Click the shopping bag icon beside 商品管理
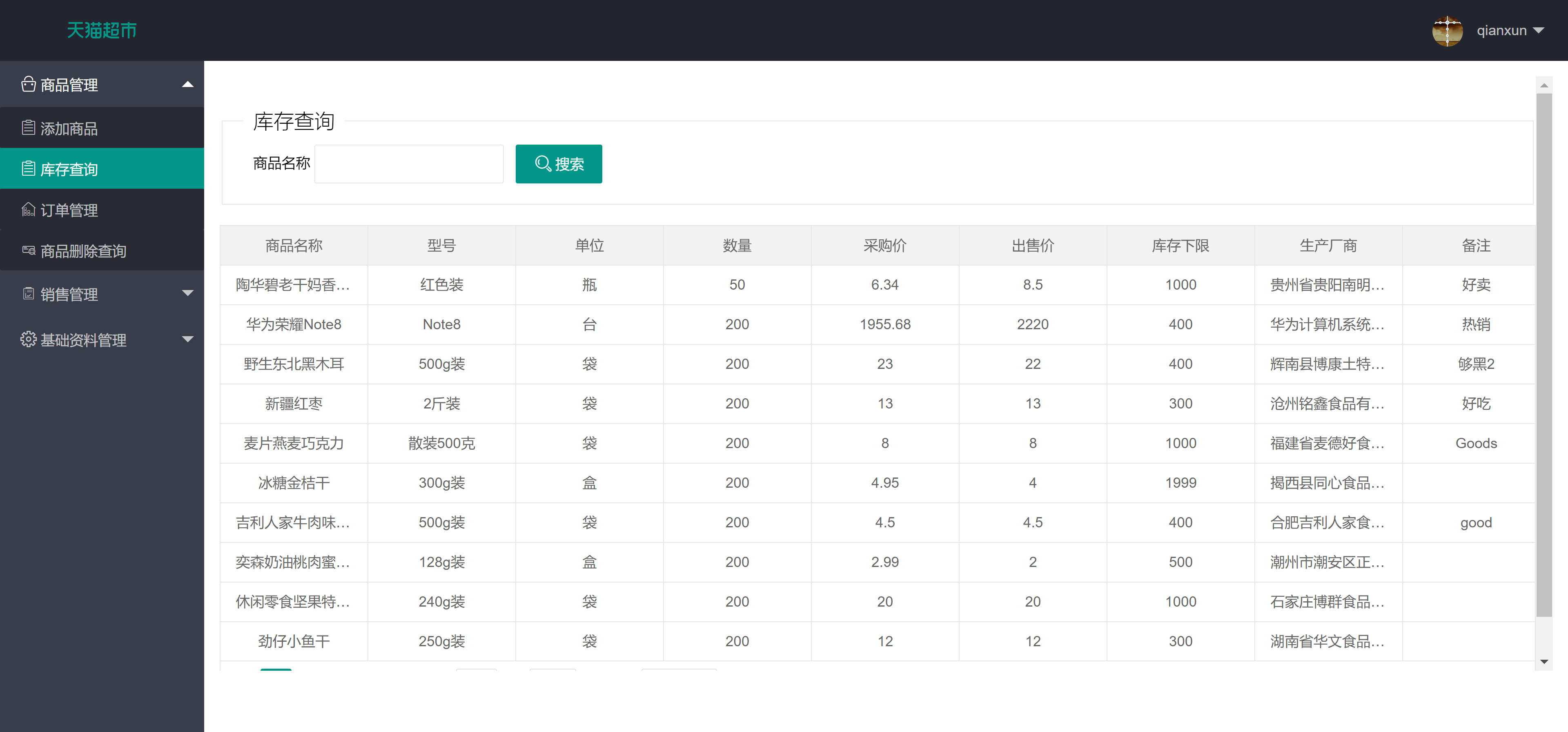 click(x=28, y=85)
